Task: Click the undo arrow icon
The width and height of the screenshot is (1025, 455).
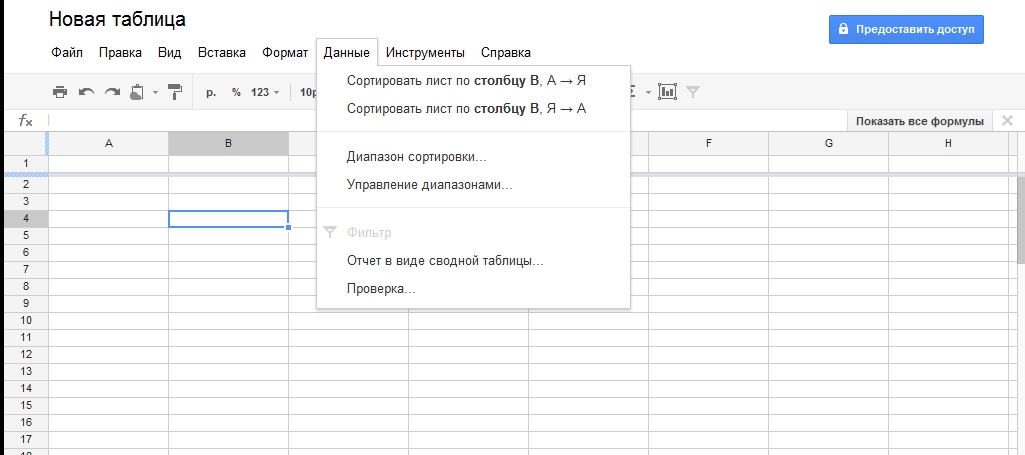Action: (86, 92)
